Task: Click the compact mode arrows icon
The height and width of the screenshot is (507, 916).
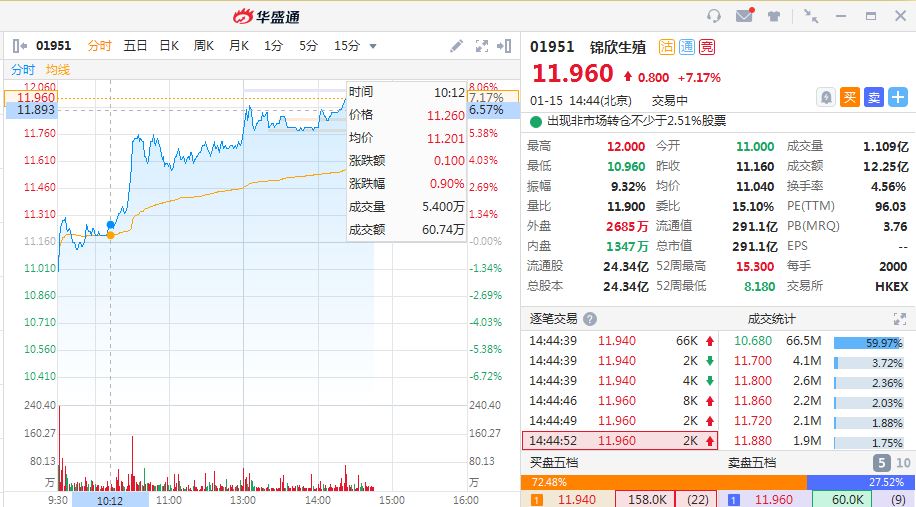Action: pyautogui.click(x=811, y=16)
